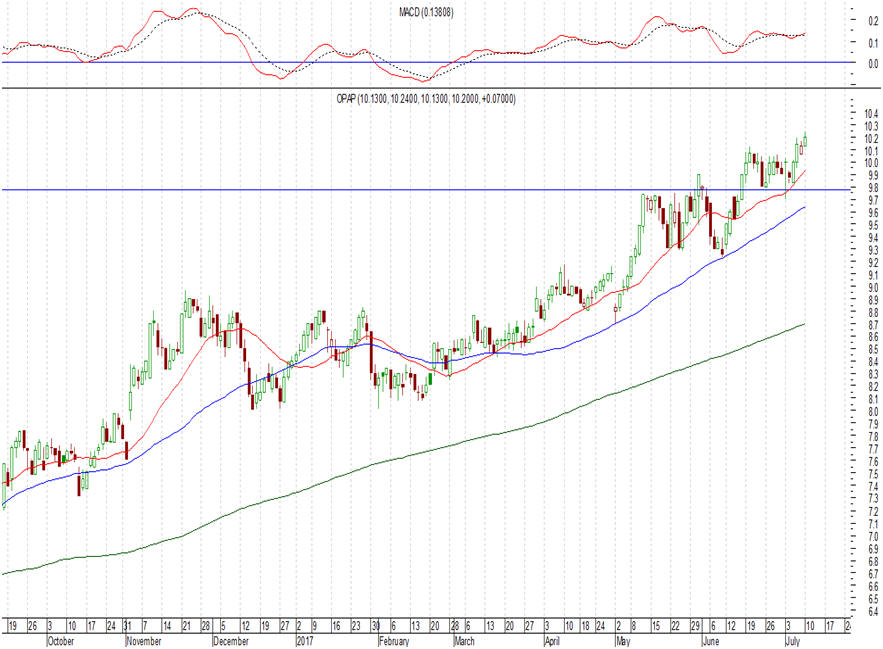Select the 7.5 price axis label
This screenshot has height=649, width=883.
click(873, 474)
